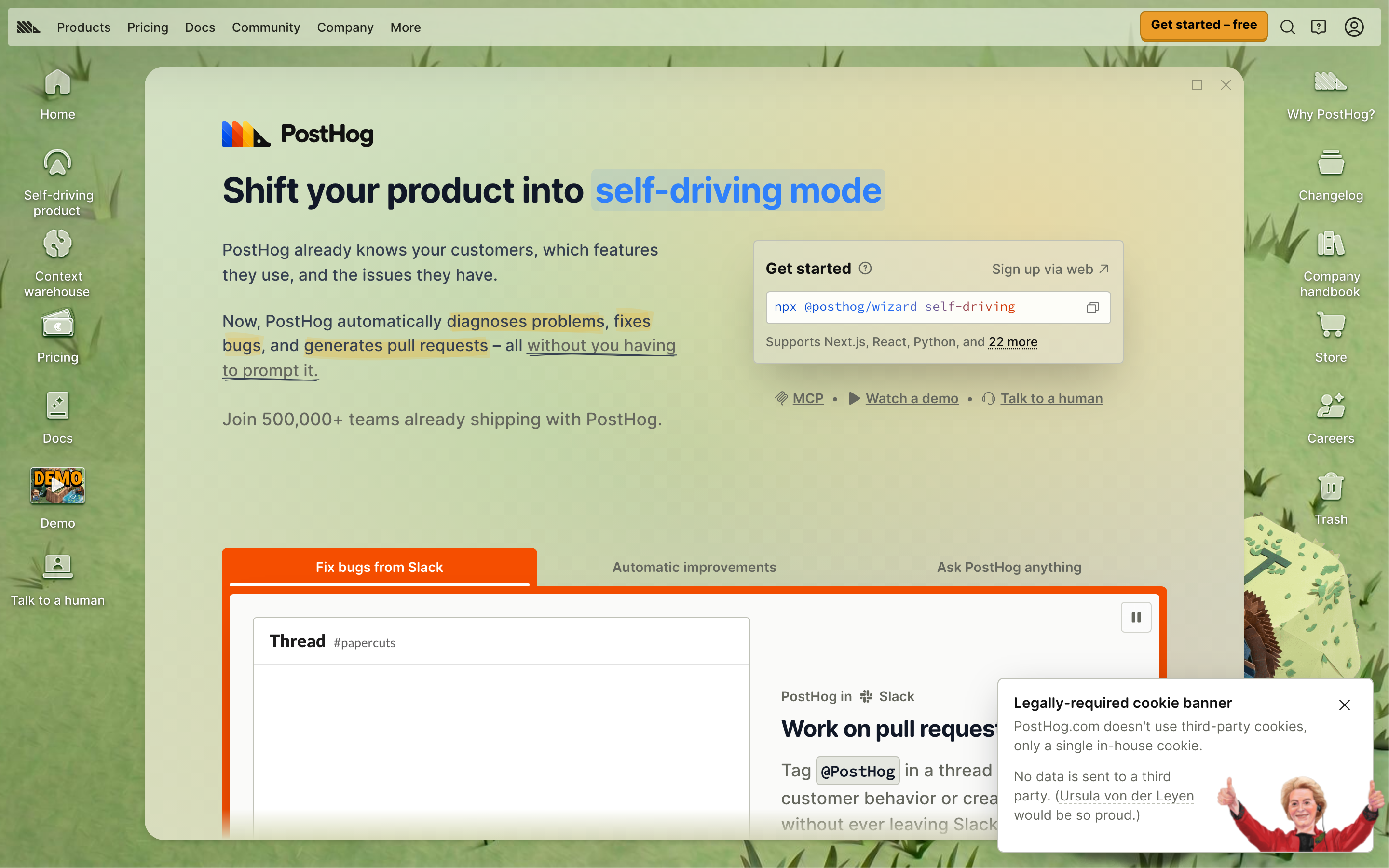Open the Docs menu item in top bar

pos(200,27)
